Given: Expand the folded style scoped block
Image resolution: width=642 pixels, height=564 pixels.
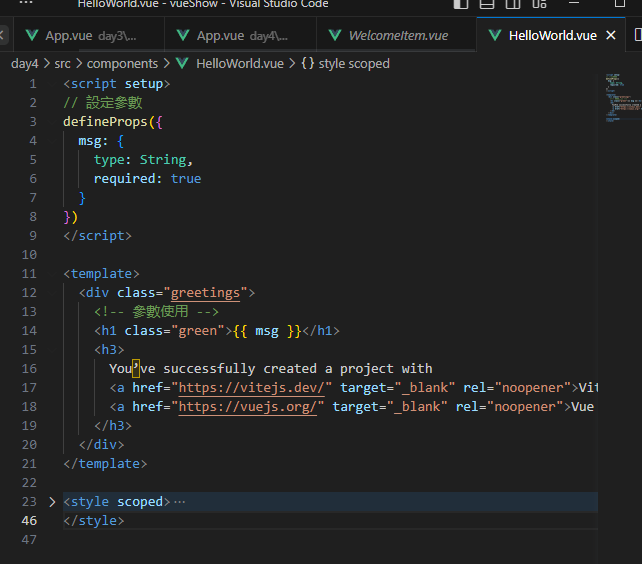Looking at the screenshot, I should 52,502.
